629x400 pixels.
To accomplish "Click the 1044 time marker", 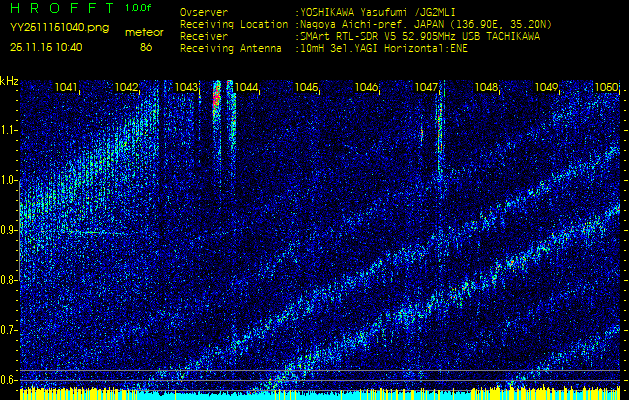I will pyautogui.click(x=246, y=87).
